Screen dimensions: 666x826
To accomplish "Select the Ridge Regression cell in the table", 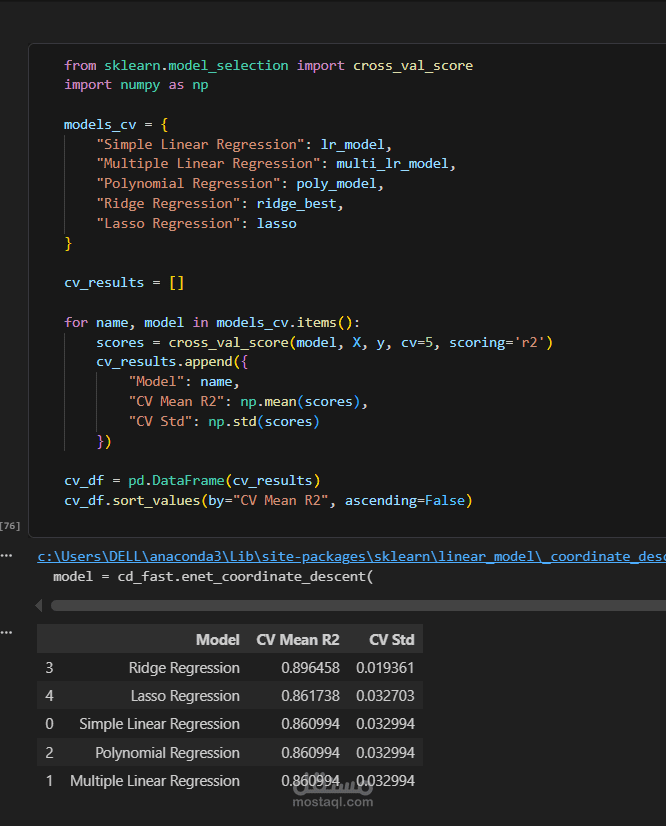I will coord(184,668).
